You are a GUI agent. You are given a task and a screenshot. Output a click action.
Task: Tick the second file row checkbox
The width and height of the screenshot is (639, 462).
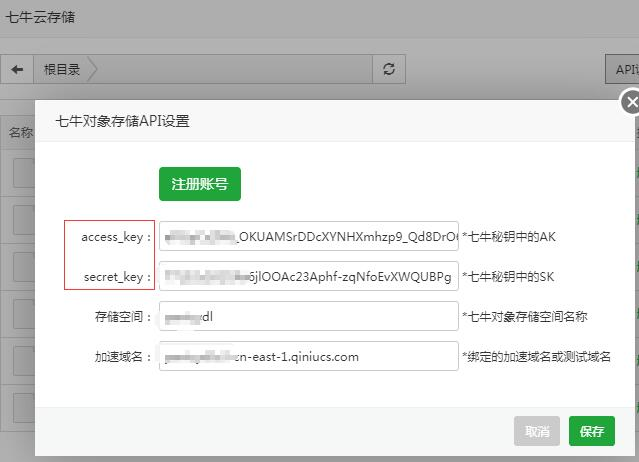(x=23, y=219)
